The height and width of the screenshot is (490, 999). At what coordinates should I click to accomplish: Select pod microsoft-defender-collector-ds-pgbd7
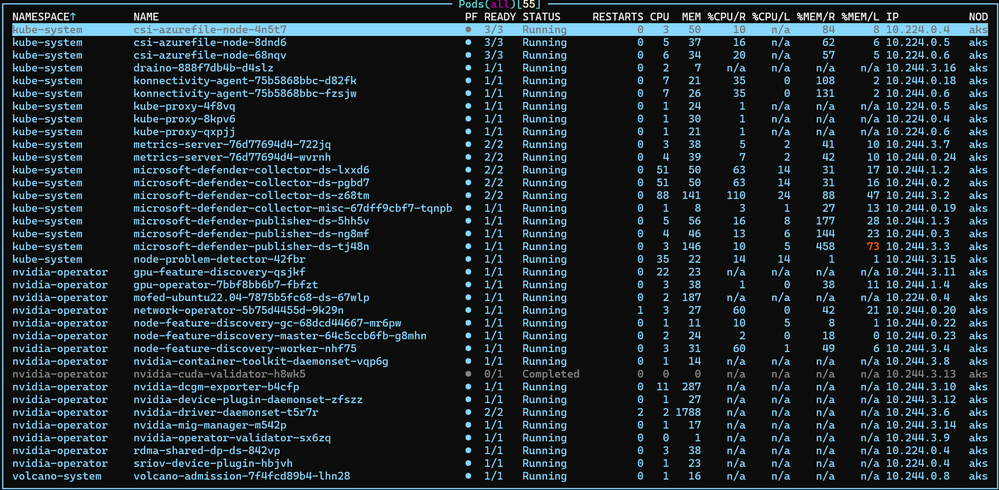[x=500, y=182]
